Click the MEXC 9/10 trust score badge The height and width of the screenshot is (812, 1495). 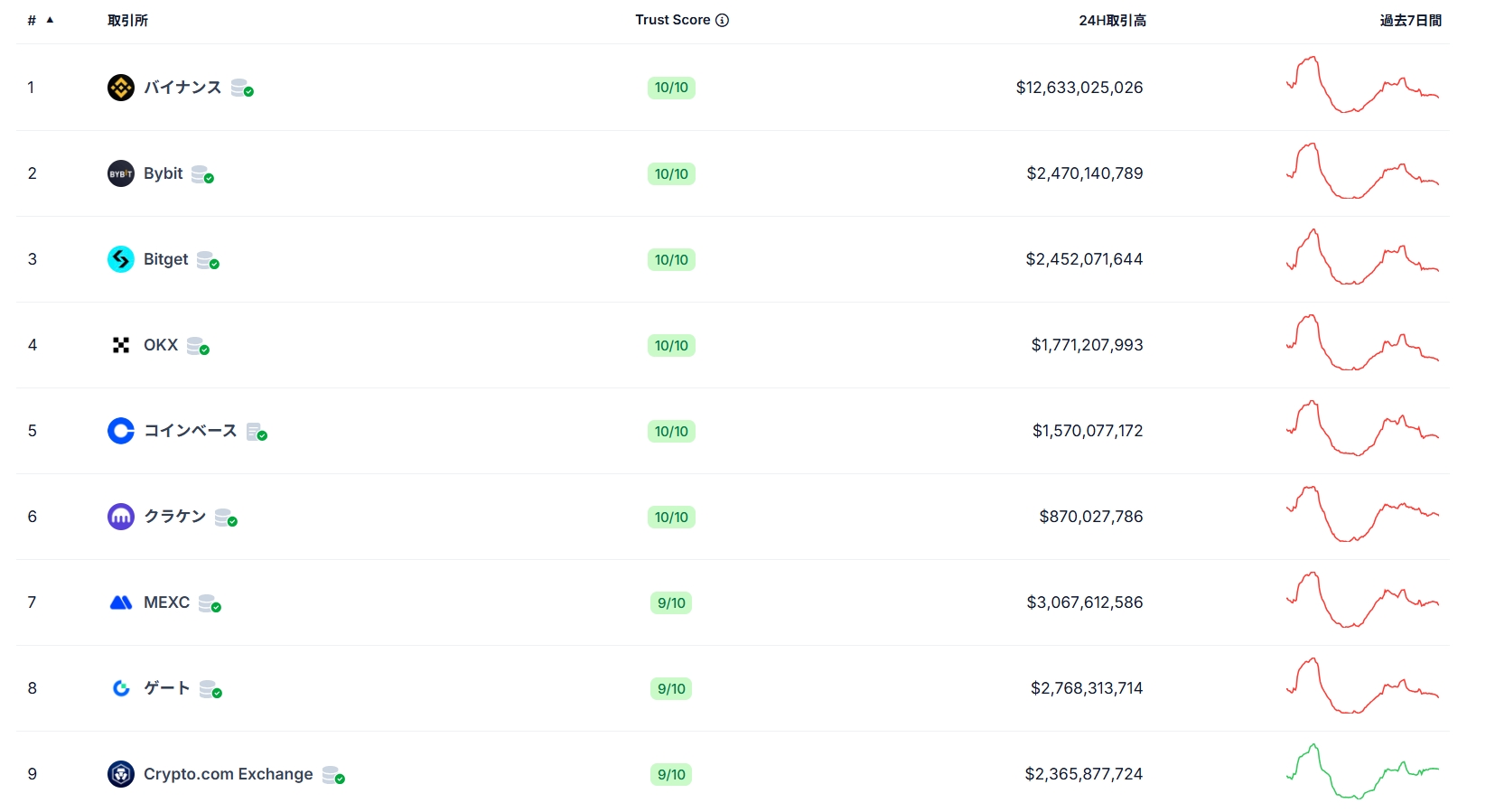[x=671, y=602]
